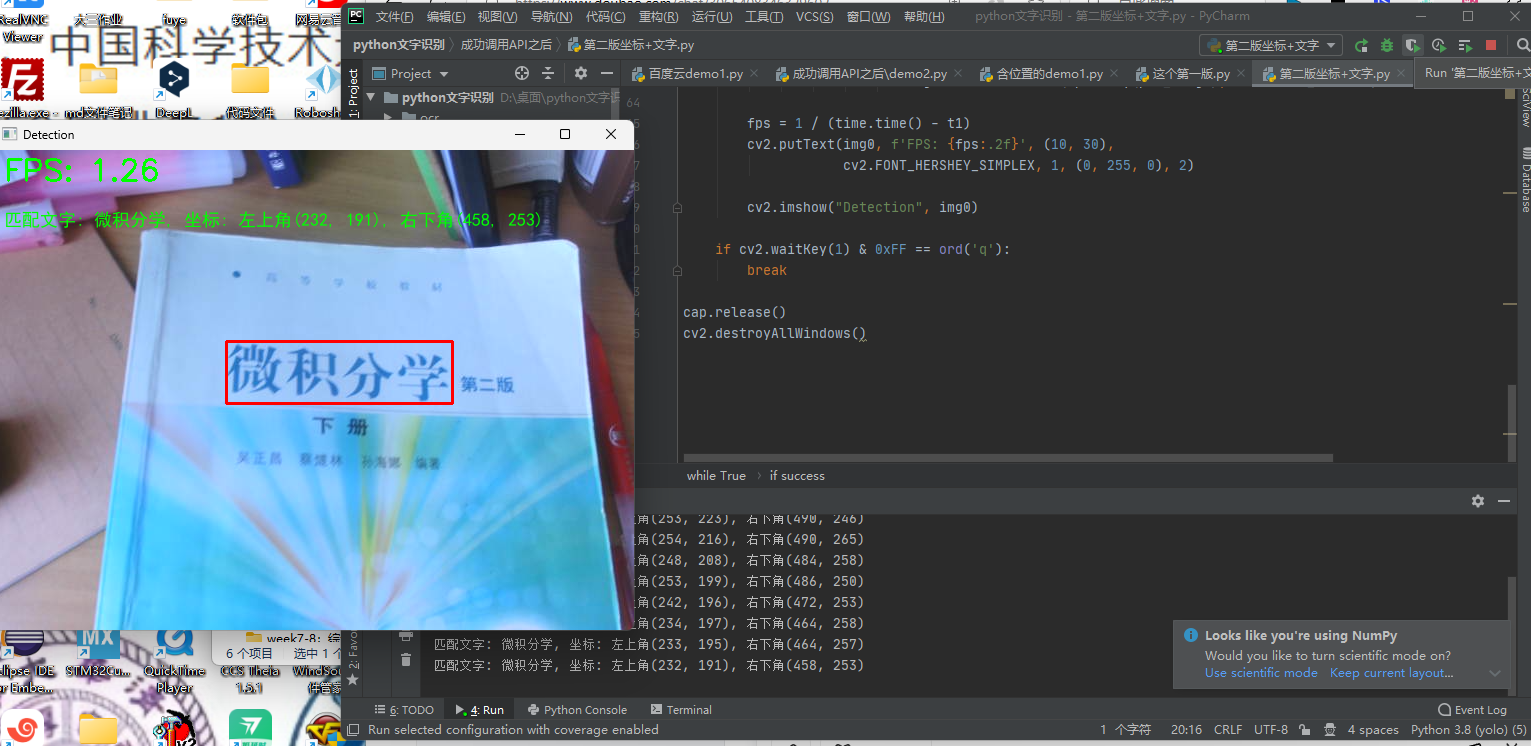The height and width of the screenshot is (746, 1531).
Task: Open the 导航(N) menu
Action: click(552, 16)
